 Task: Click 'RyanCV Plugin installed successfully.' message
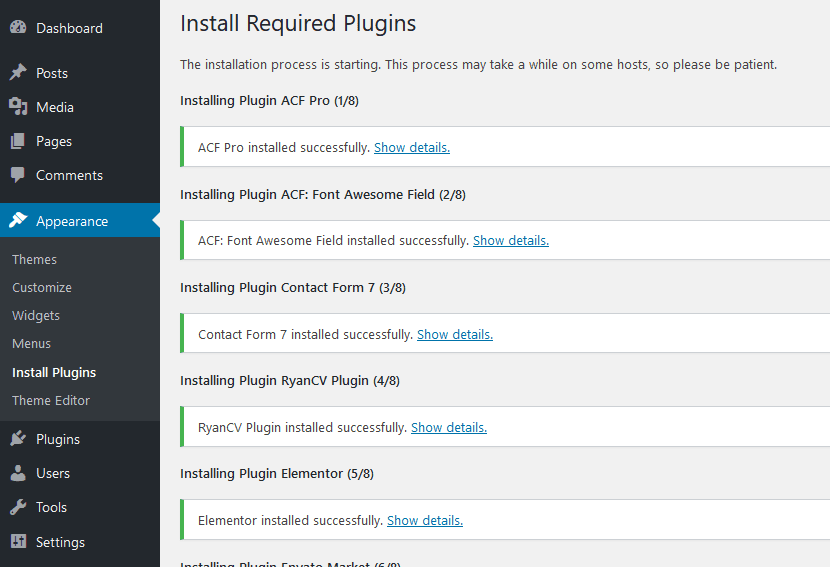click(303, 427)
